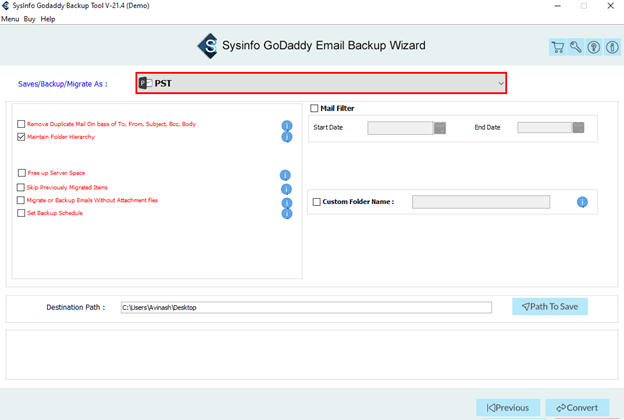624x420 pixels.
Task: Click the Path To Save button
Action: (x=550, y=307)
